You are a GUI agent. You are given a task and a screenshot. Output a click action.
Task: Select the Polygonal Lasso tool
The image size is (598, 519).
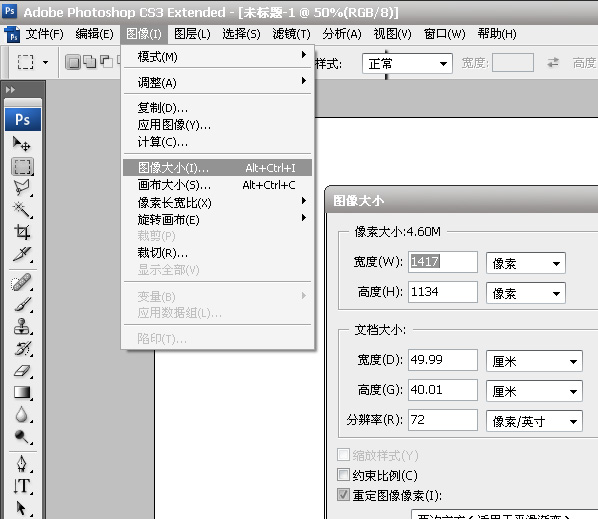click(x=22, y=188)
